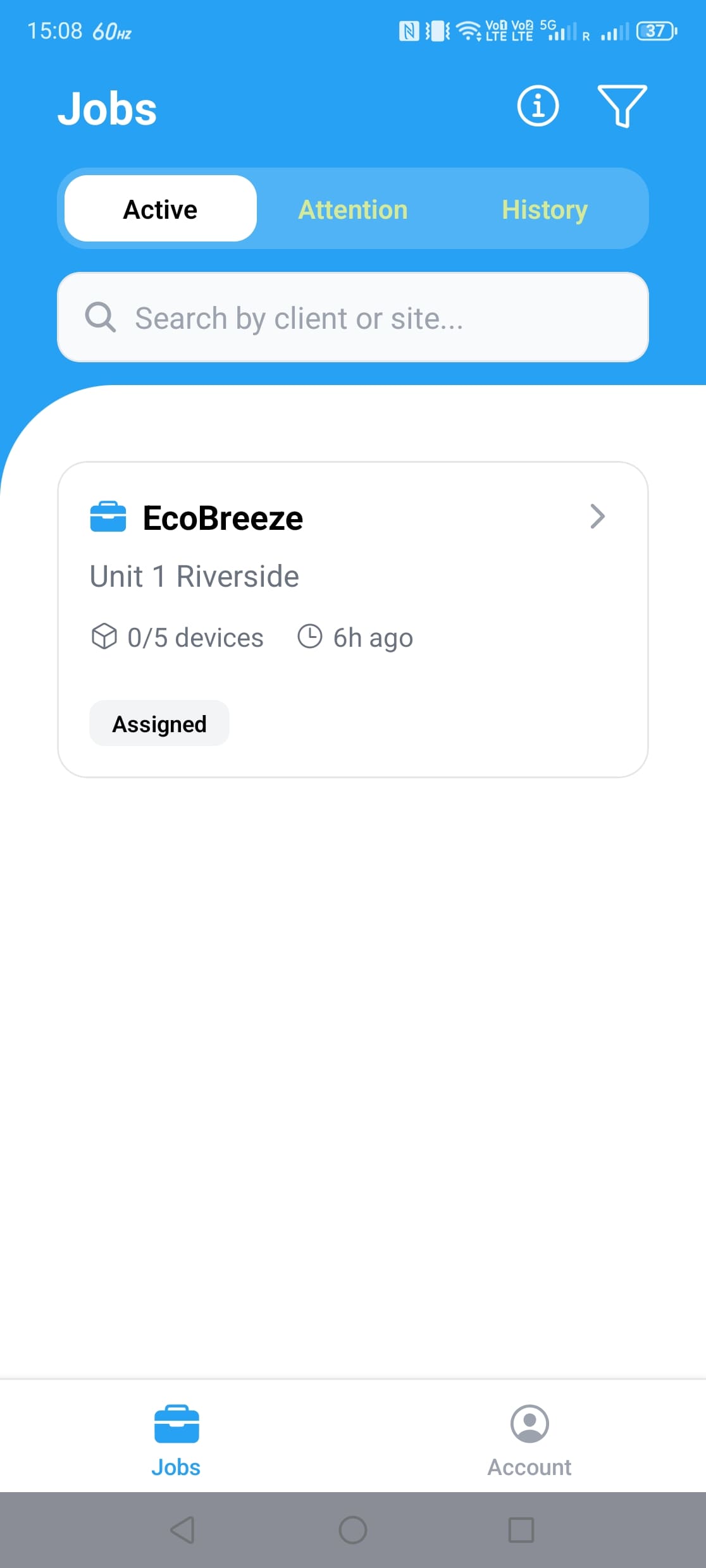
Task: Switch to the History tab
Action: 544,209
